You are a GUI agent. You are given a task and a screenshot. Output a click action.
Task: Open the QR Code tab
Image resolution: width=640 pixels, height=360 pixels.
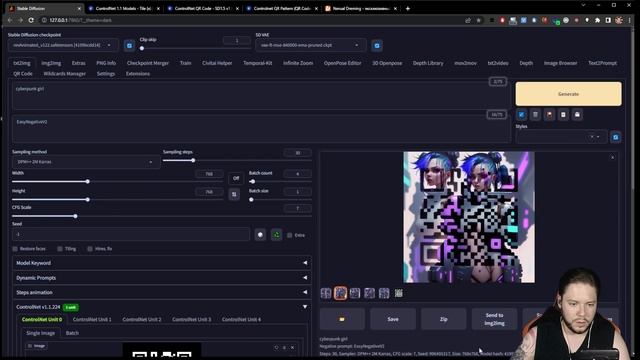coord(23,74)
